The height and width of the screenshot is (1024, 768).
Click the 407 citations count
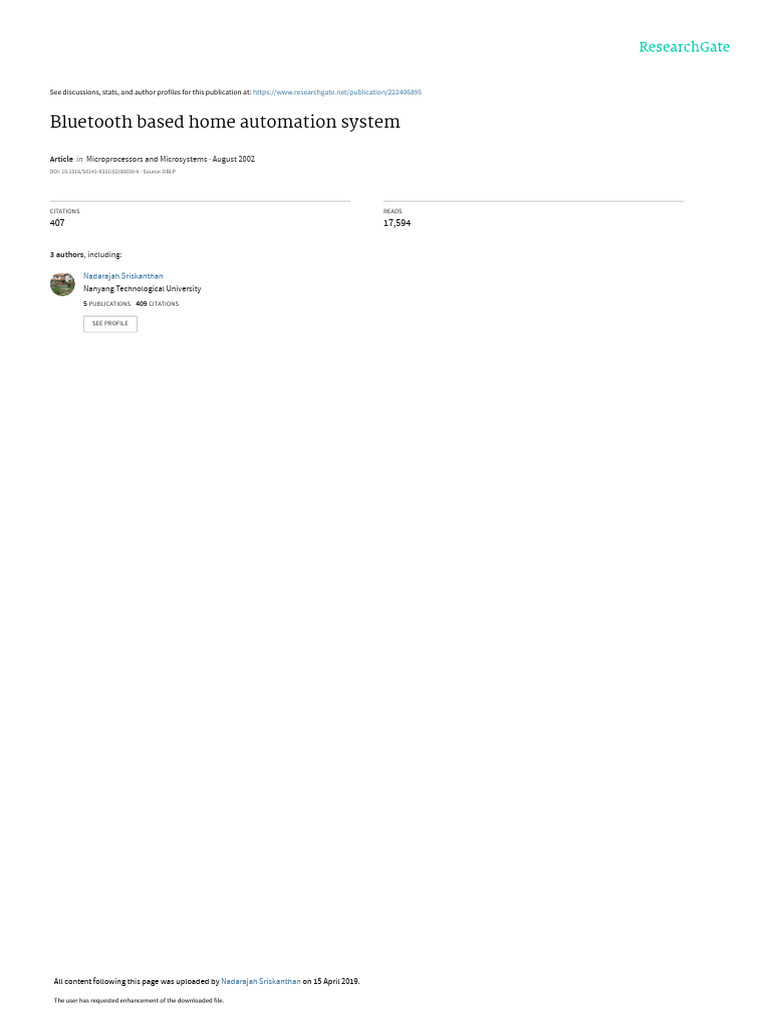pos(57,223)
